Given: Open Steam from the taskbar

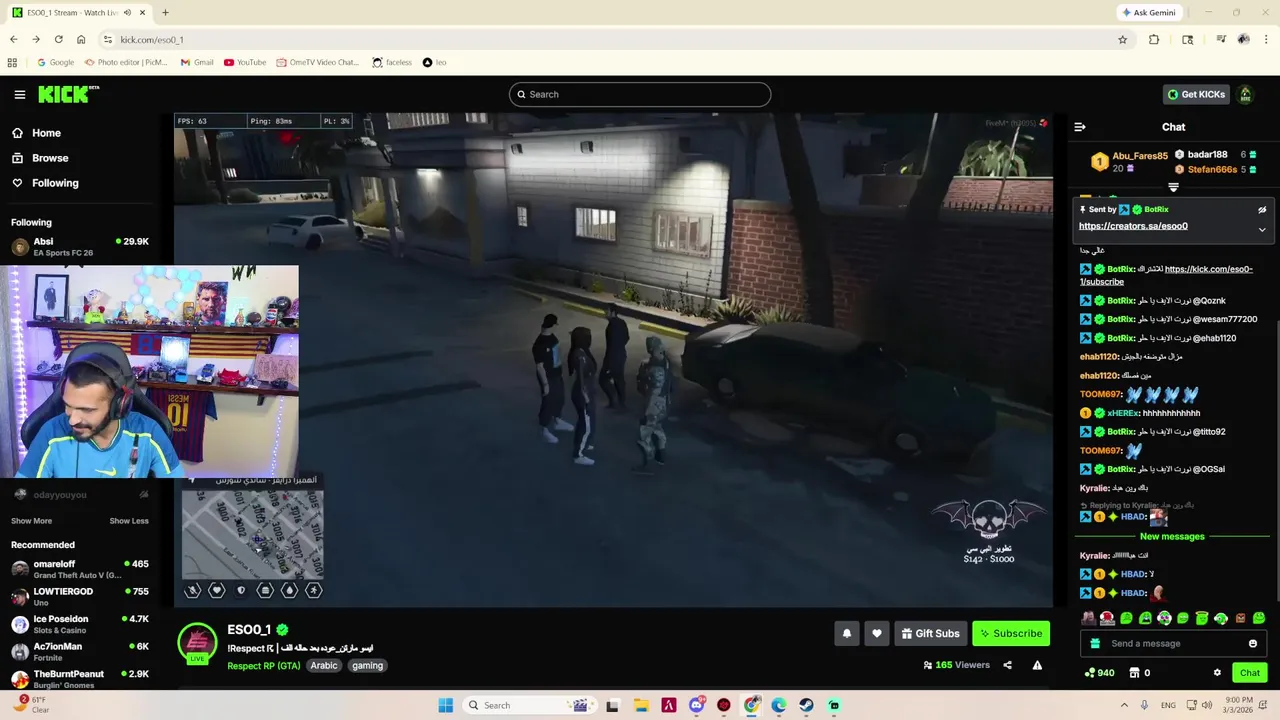Looking at the screenshot, I should point(806,705).
